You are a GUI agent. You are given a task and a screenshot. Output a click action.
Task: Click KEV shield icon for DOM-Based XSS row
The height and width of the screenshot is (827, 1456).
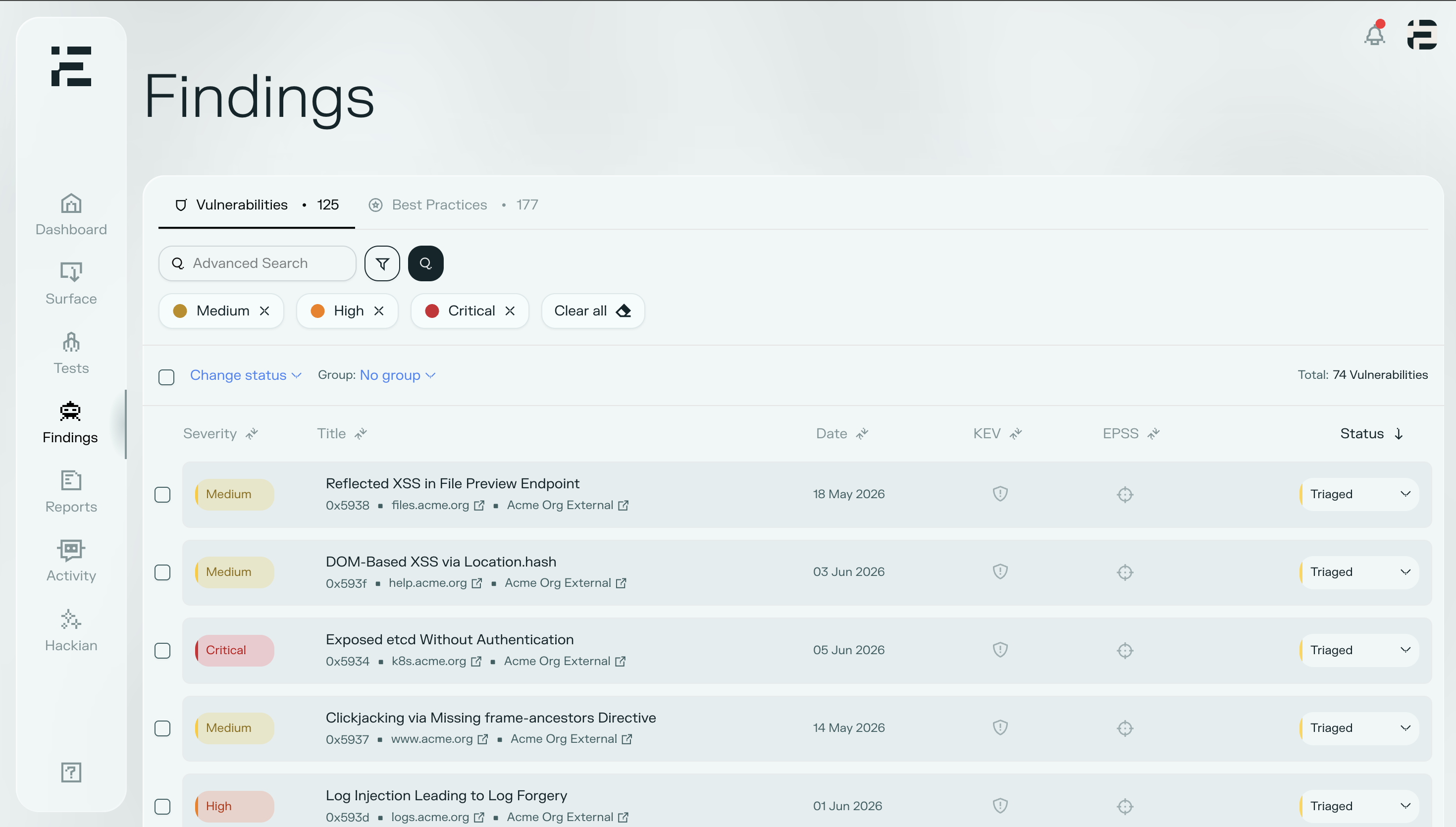(1000, 571)
